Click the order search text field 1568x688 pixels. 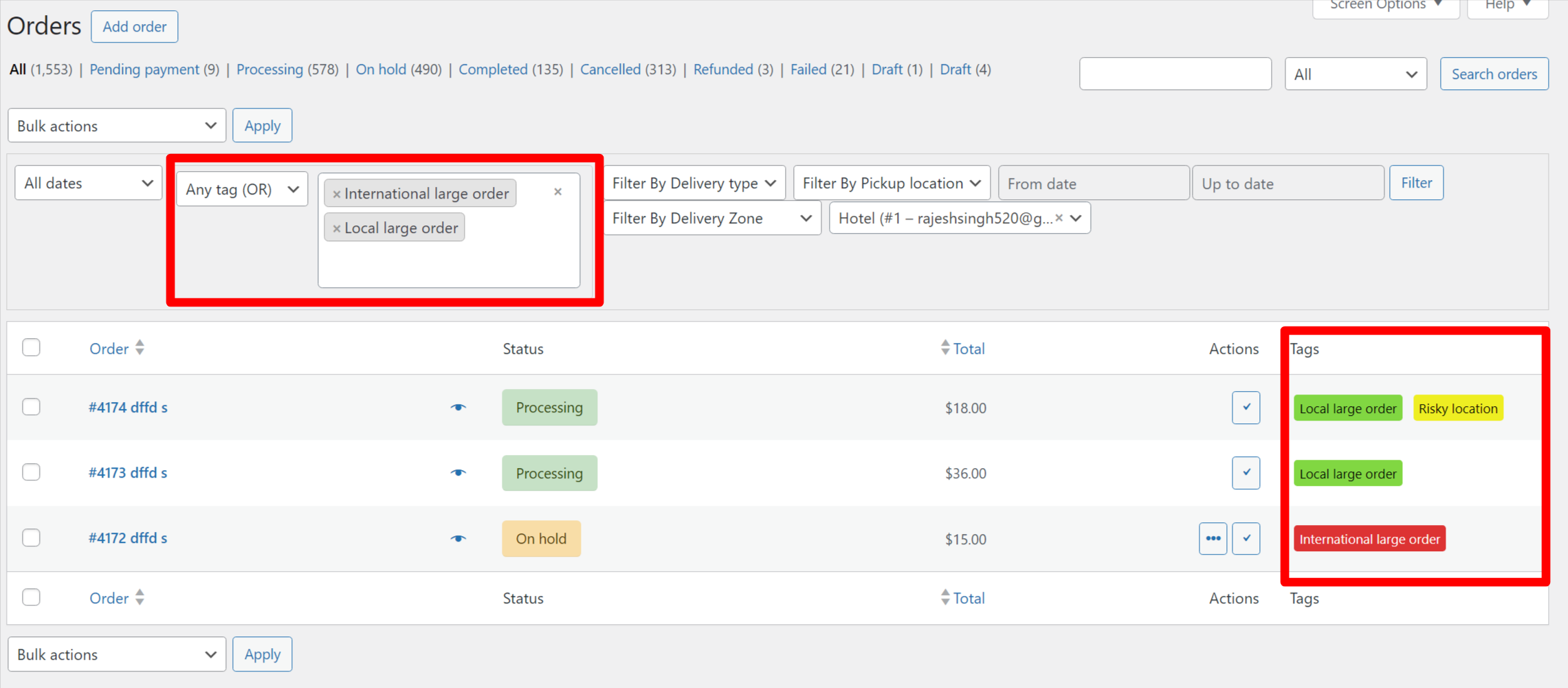1175,74
